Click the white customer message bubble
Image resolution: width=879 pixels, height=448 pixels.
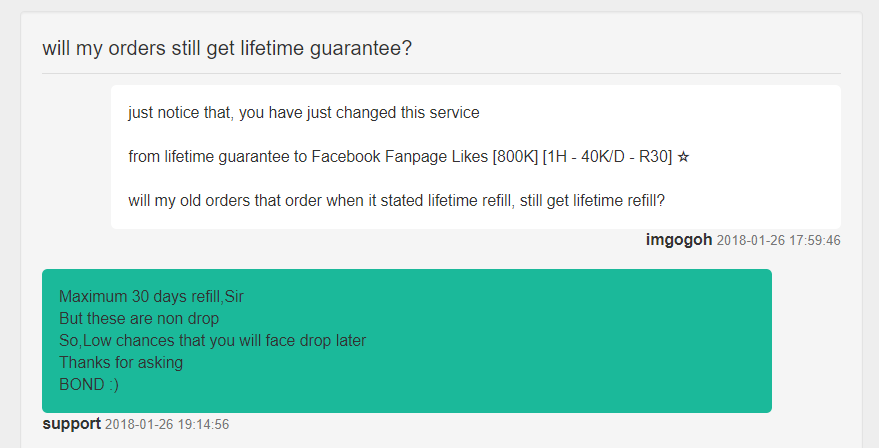475,157
